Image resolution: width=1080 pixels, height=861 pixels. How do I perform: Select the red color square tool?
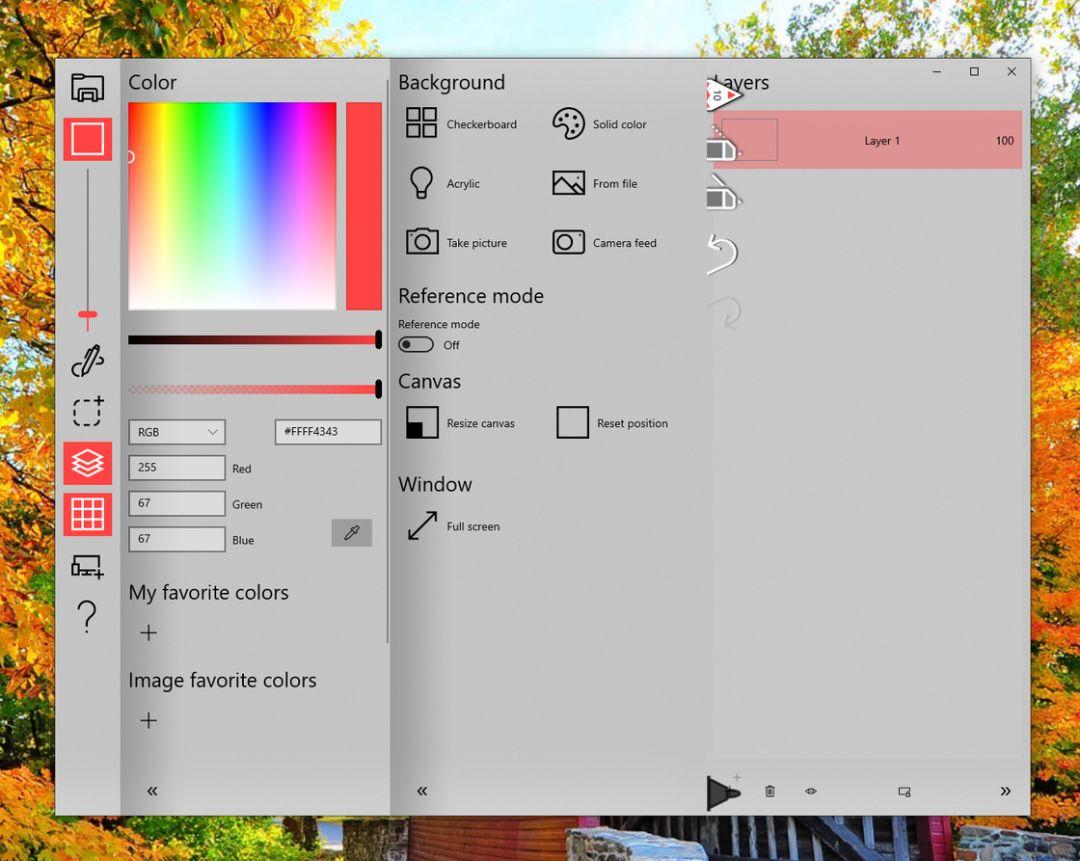(x=87, y=138)
